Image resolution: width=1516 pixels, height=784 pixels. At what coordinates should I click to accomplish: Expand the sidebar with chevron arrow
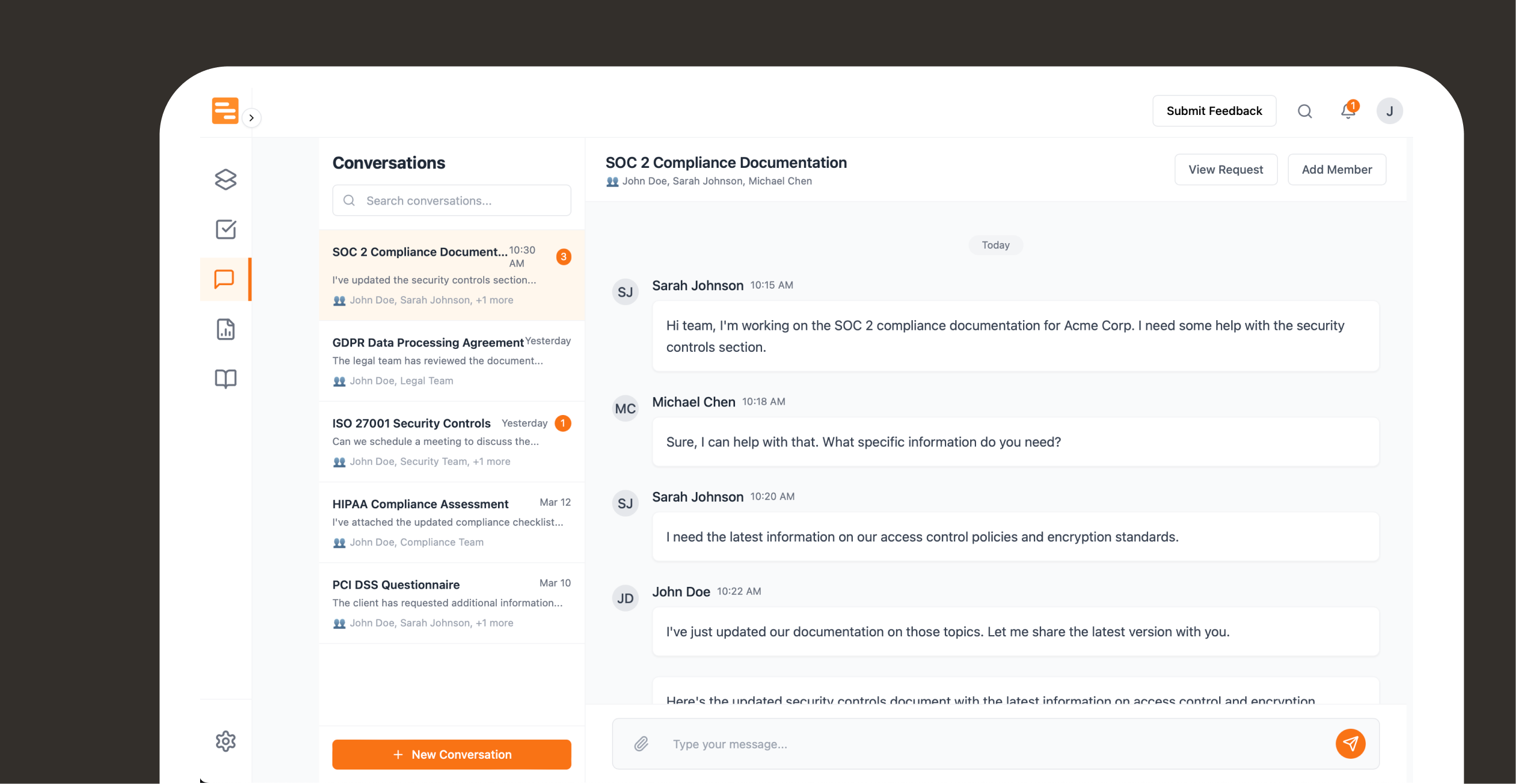pyautogui.click(x=251, y=118)
